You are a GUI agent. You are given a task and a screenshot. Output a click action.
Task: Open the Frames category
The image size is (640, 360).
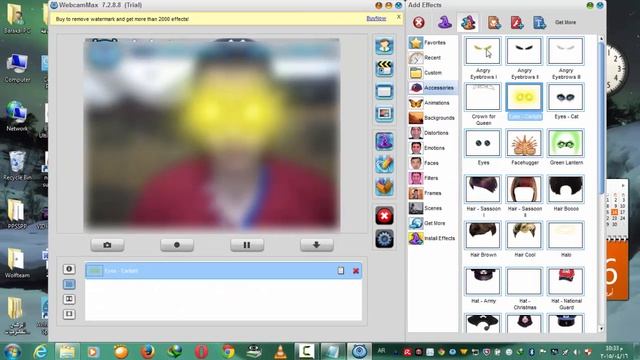[x=433, y=193]
